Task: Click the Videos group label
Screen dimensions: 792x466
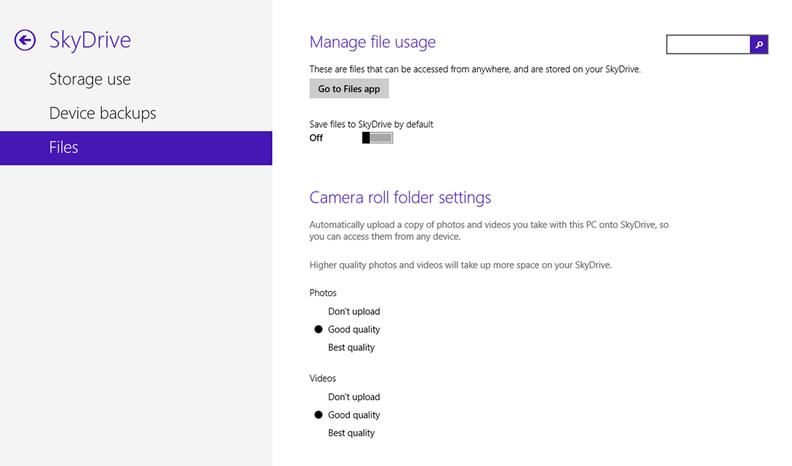Action: point(323,378)
